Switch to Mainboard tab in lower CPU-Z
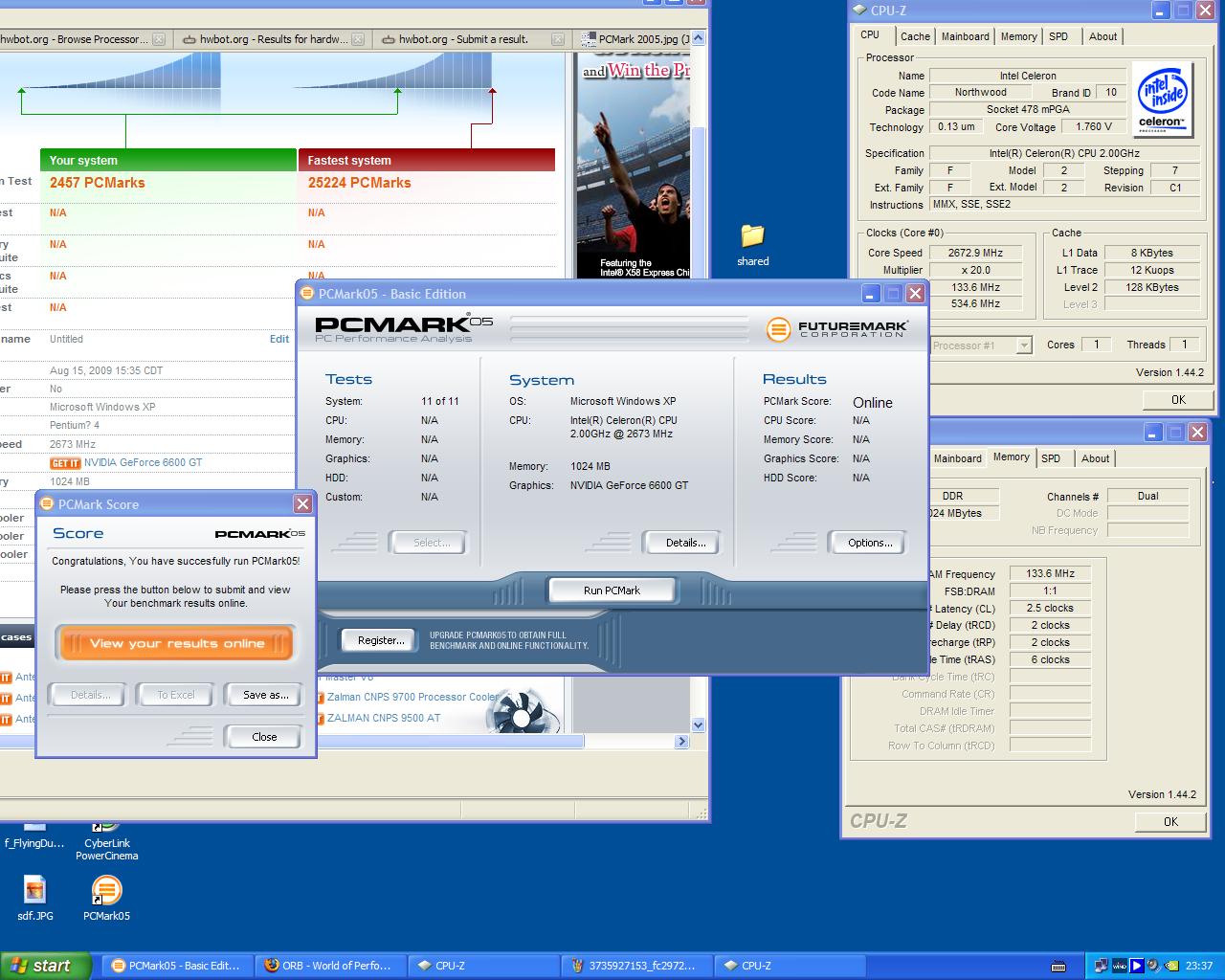Viewport: 1225px width, 980px height. [957, 458]
